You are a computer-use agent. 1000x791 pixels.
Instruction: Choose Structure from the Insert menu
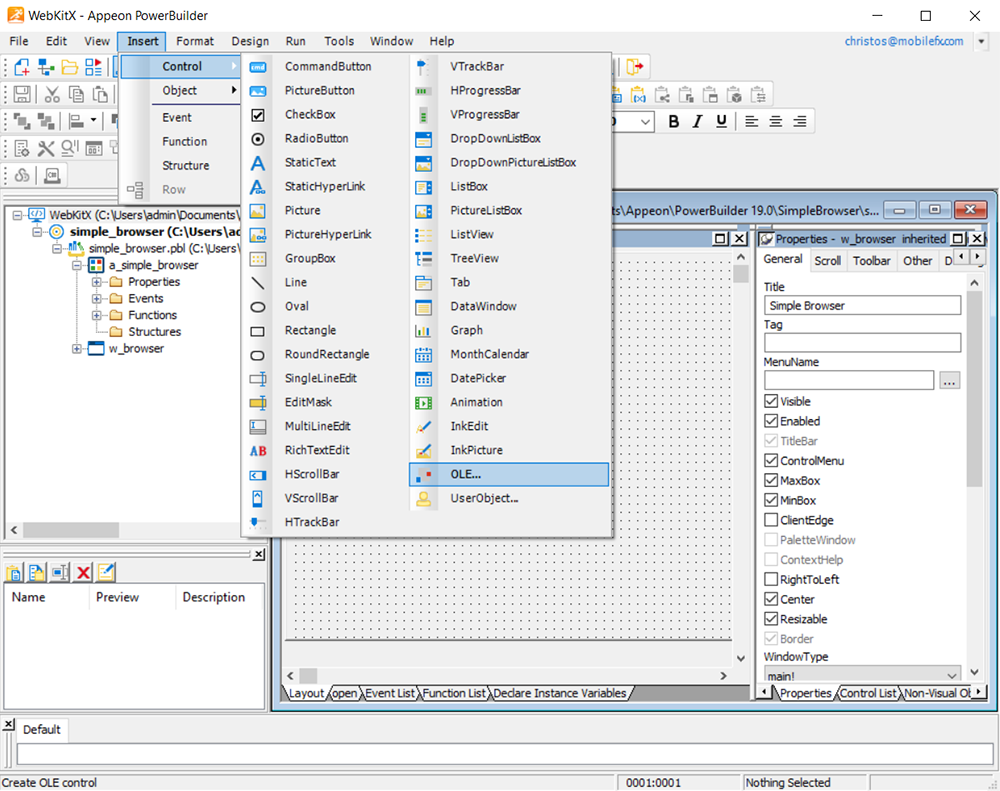pos(186,166)
